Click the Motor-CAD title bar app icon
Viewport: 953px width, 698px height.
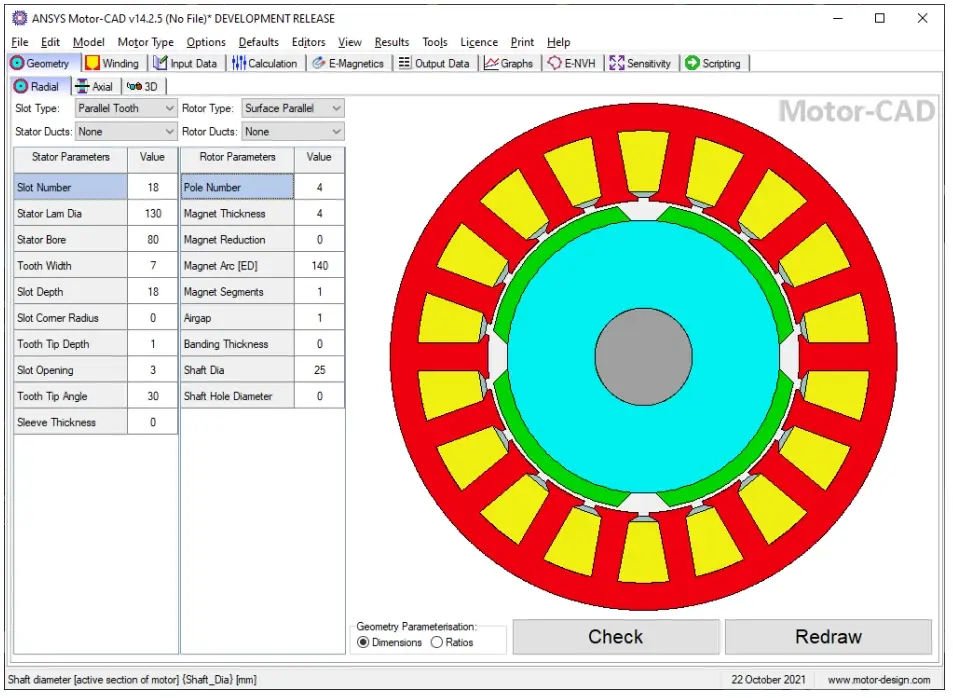click(x=19, y=18)
